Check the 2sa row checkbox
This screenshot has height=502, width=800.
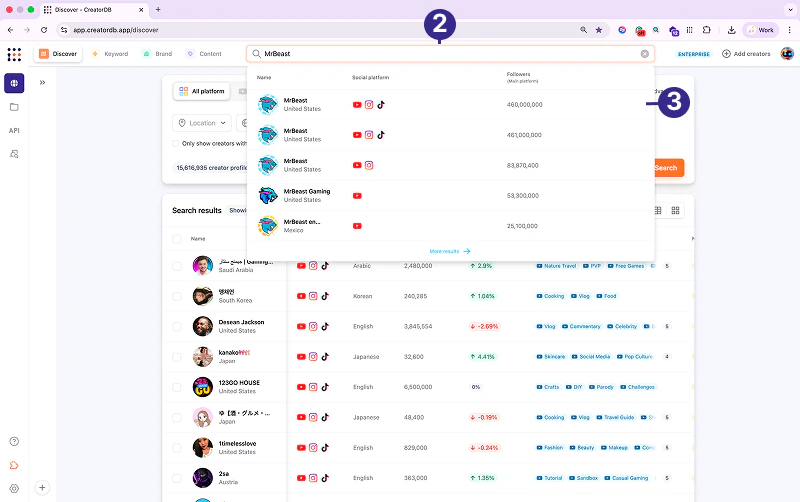[x=177, y=478]
